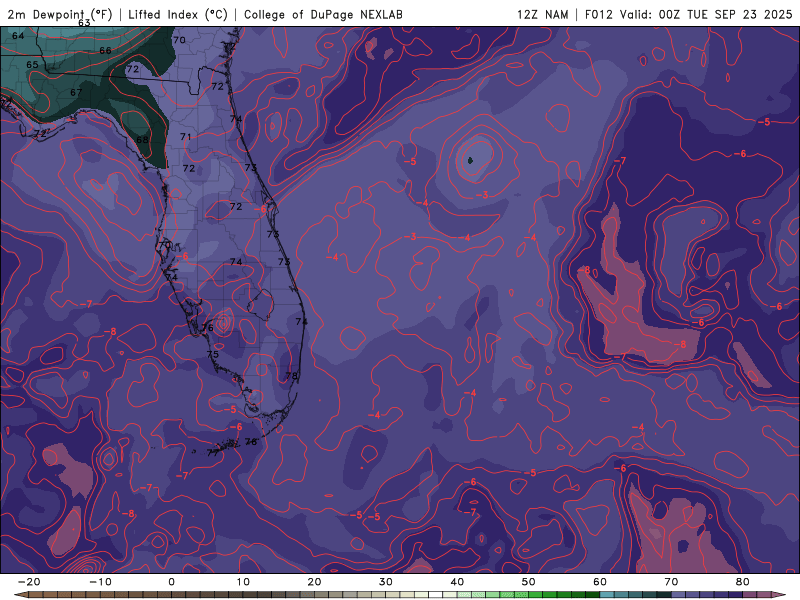Click the 60 label on the color bar
This screenshot has width=800, height=600.
click(x=600, y=582)
